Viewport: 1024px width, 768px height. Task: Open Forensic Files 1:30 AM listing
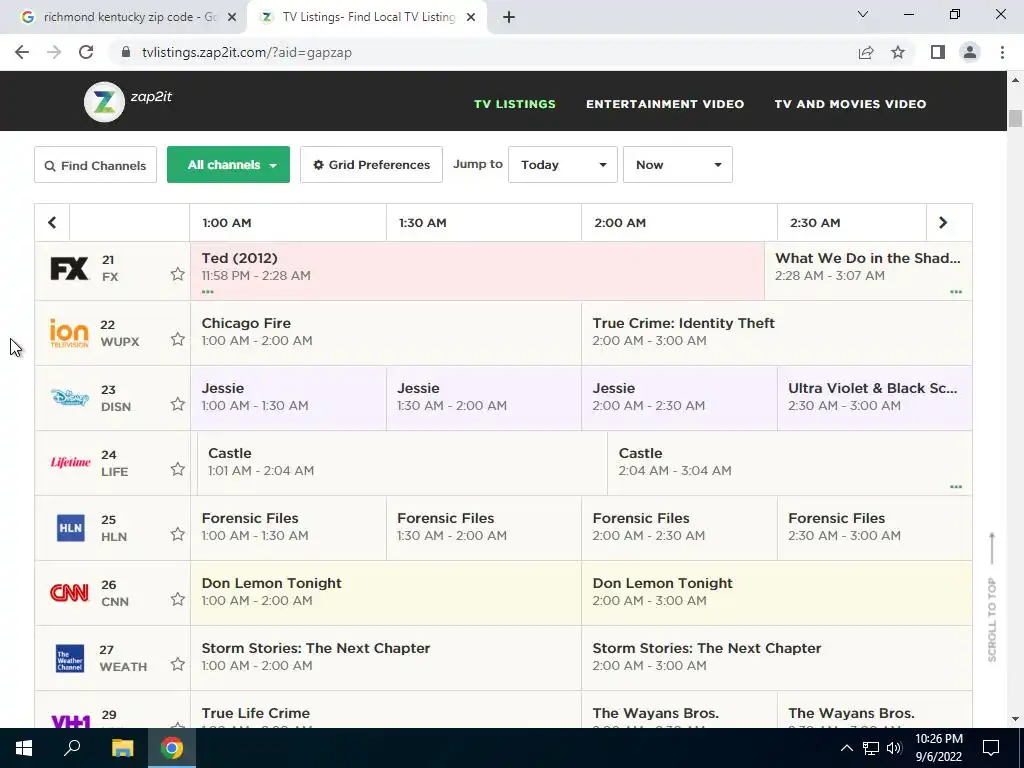[483, 528]
